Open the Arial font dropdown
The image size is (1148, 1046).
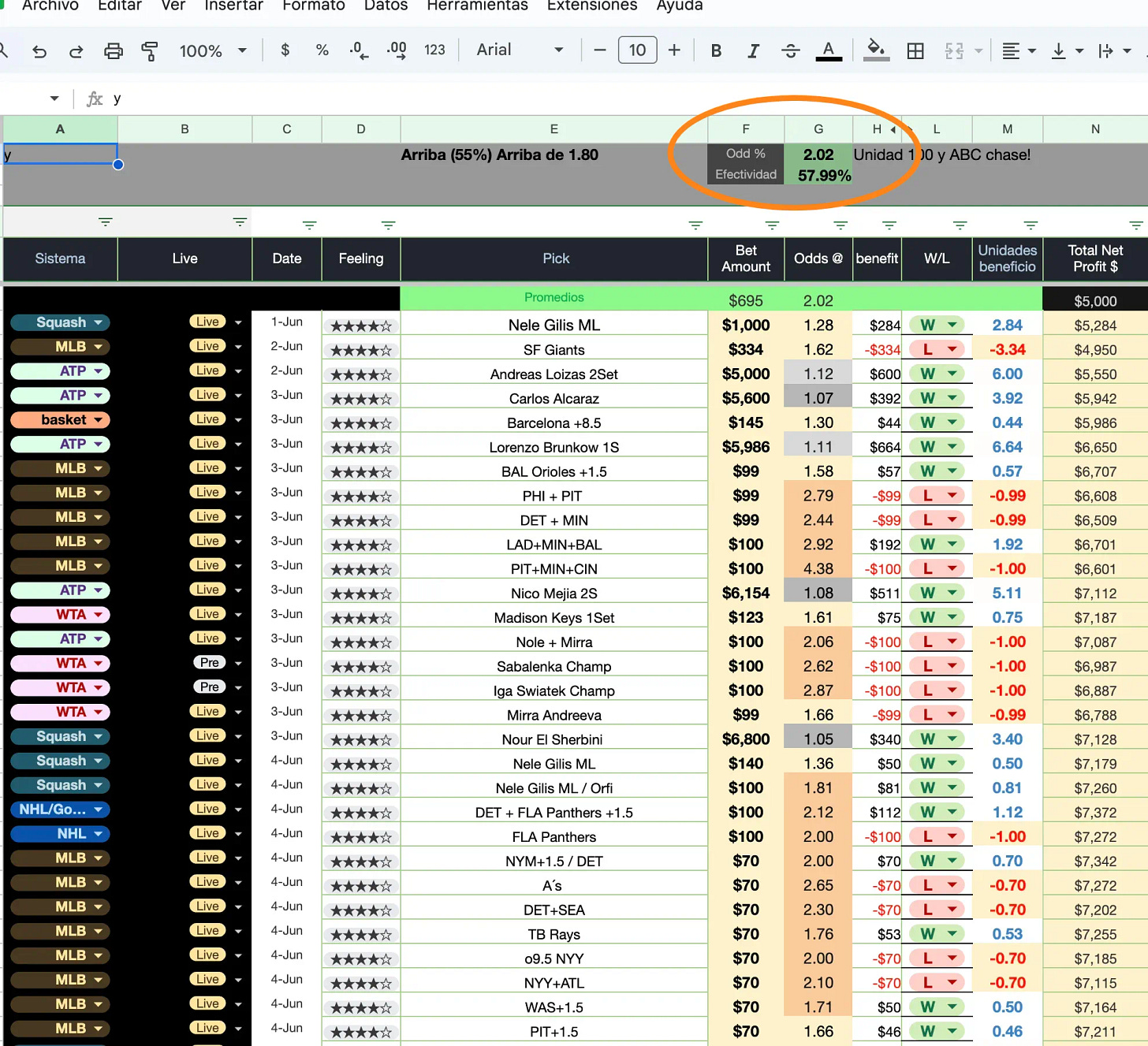520,50
